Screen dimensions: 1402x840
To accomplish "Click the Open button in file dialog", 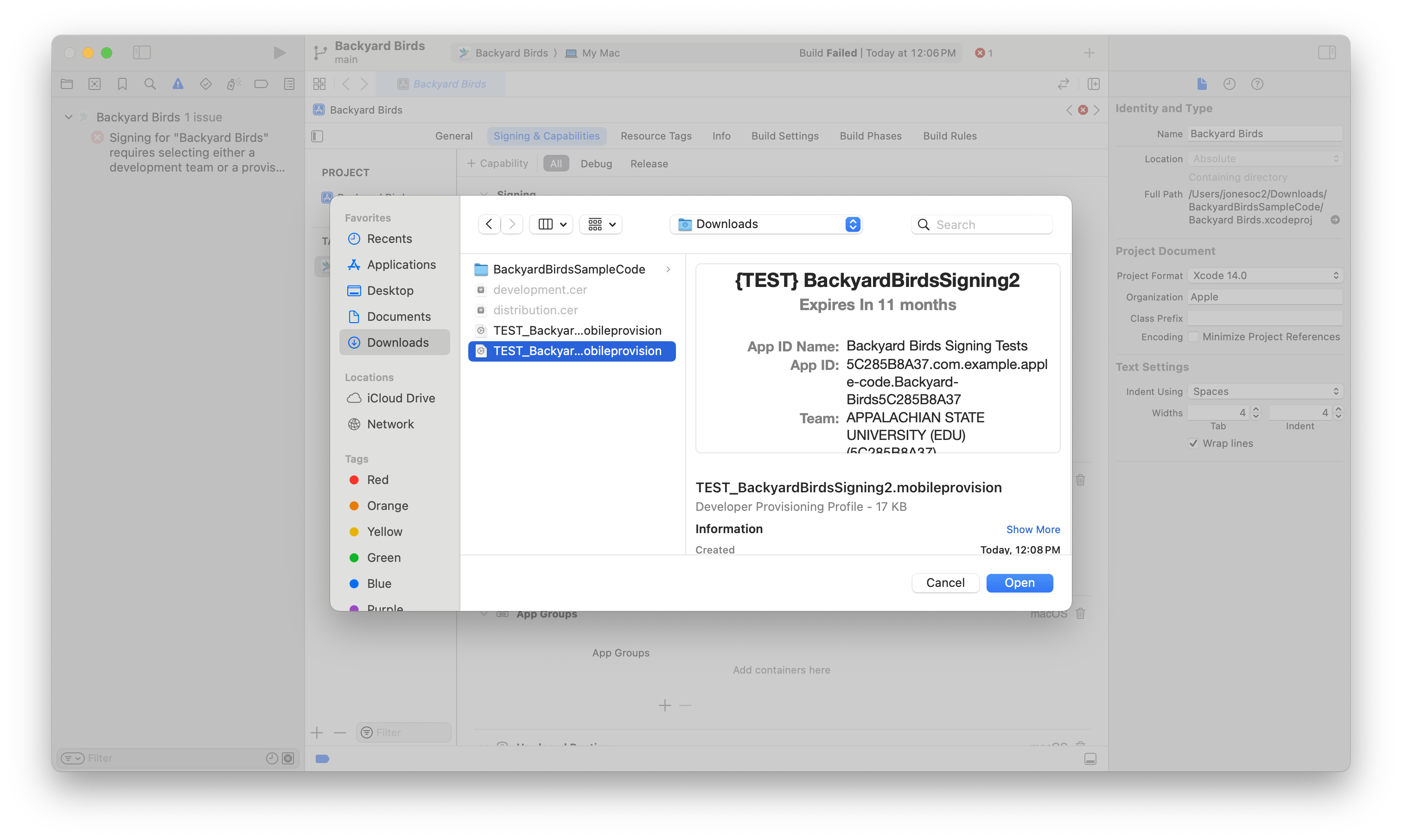I will click(1020, 583).
